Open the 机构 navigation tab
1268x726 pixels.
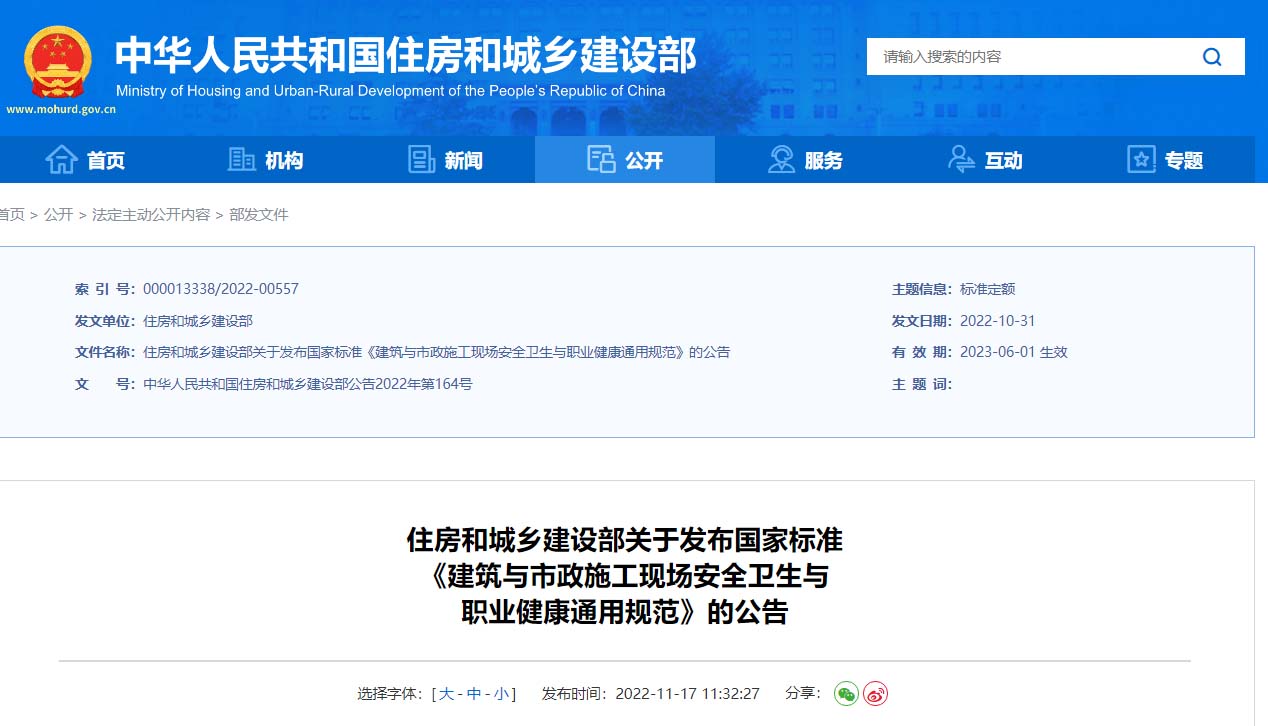tap(265, 160)
